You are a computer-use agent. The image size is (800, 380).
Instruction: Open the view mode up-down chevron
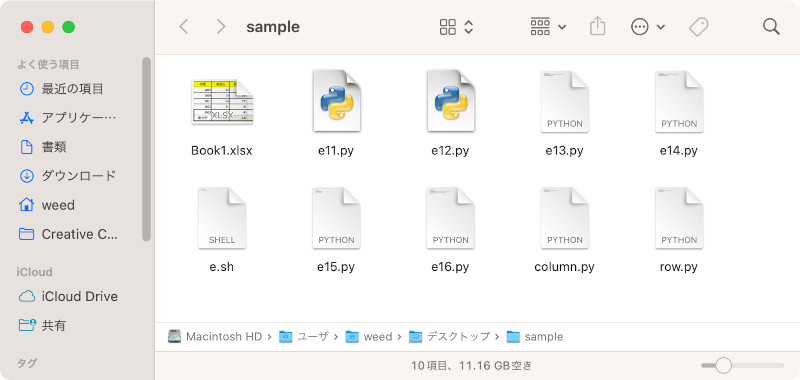pyautogui.click(x=468, y=27)
